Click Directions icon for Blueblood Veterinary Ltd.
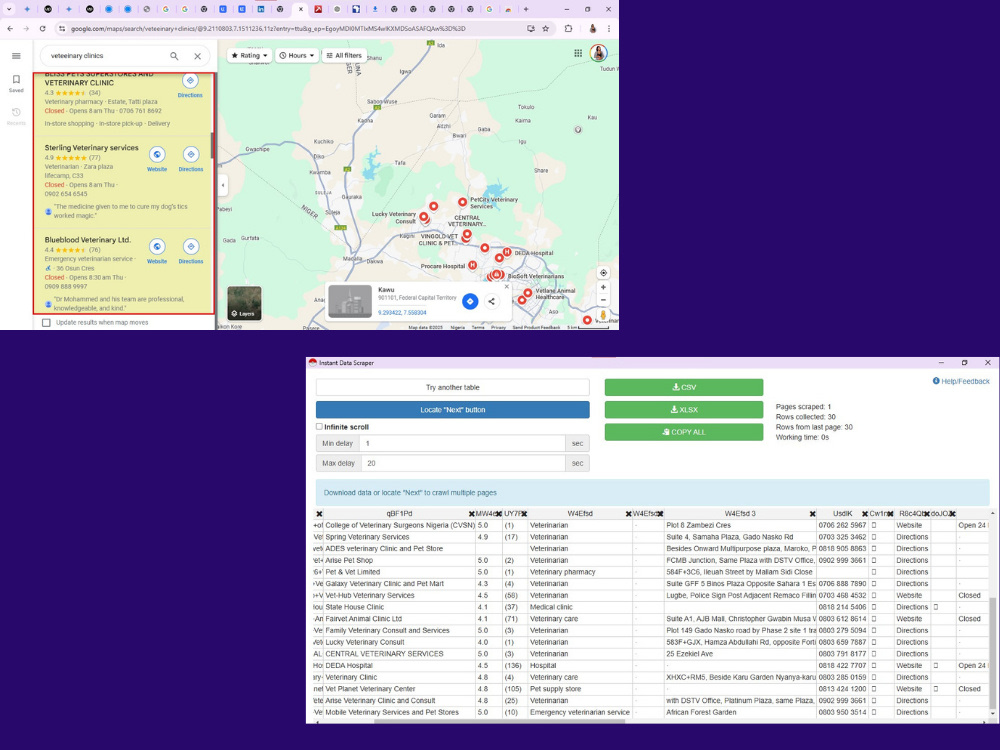The height and width of the screenshot is (750, 1000). (191, 246)
